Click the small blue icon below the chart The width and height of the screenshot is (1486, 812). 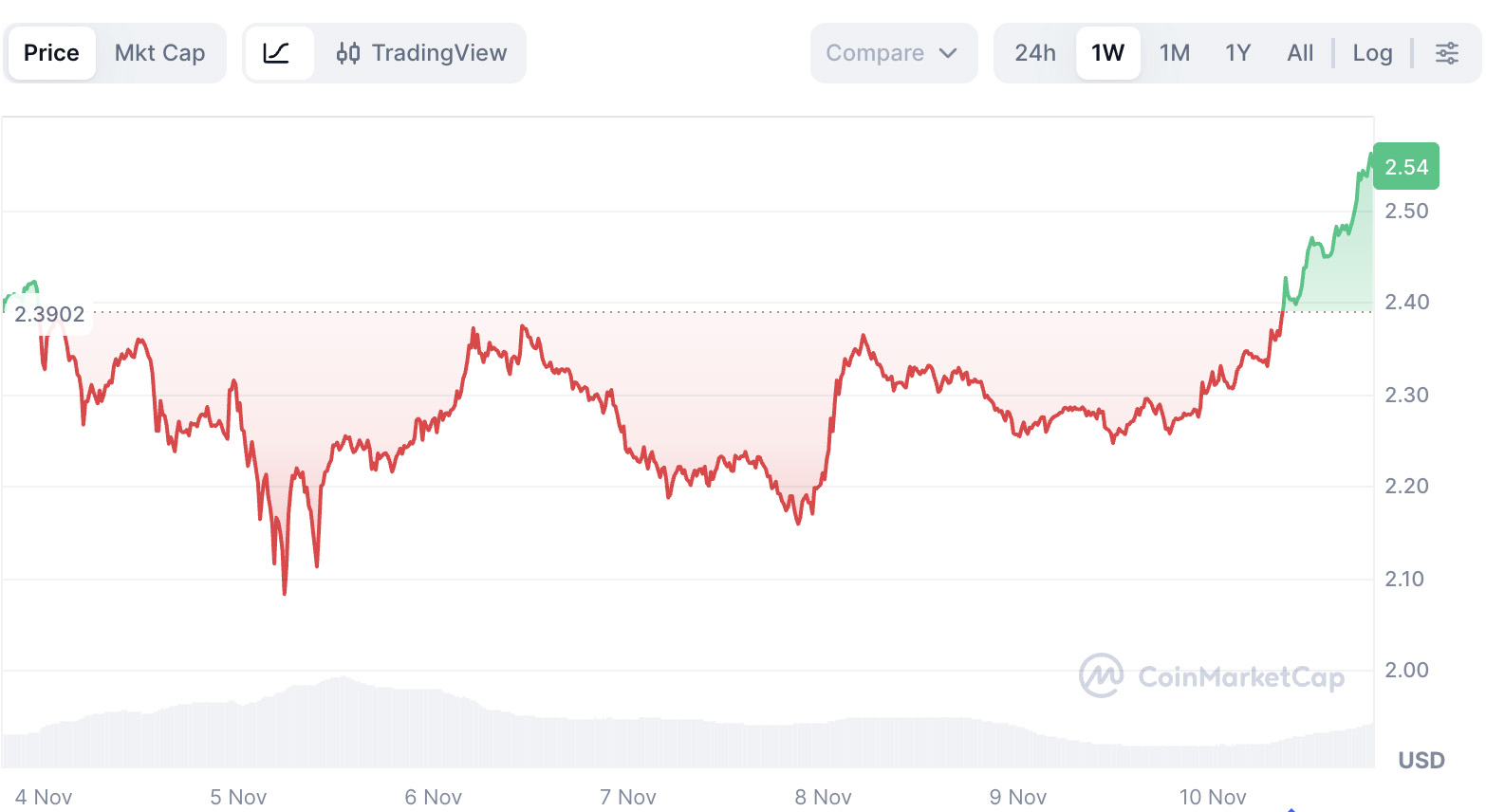coord(1291,807)
